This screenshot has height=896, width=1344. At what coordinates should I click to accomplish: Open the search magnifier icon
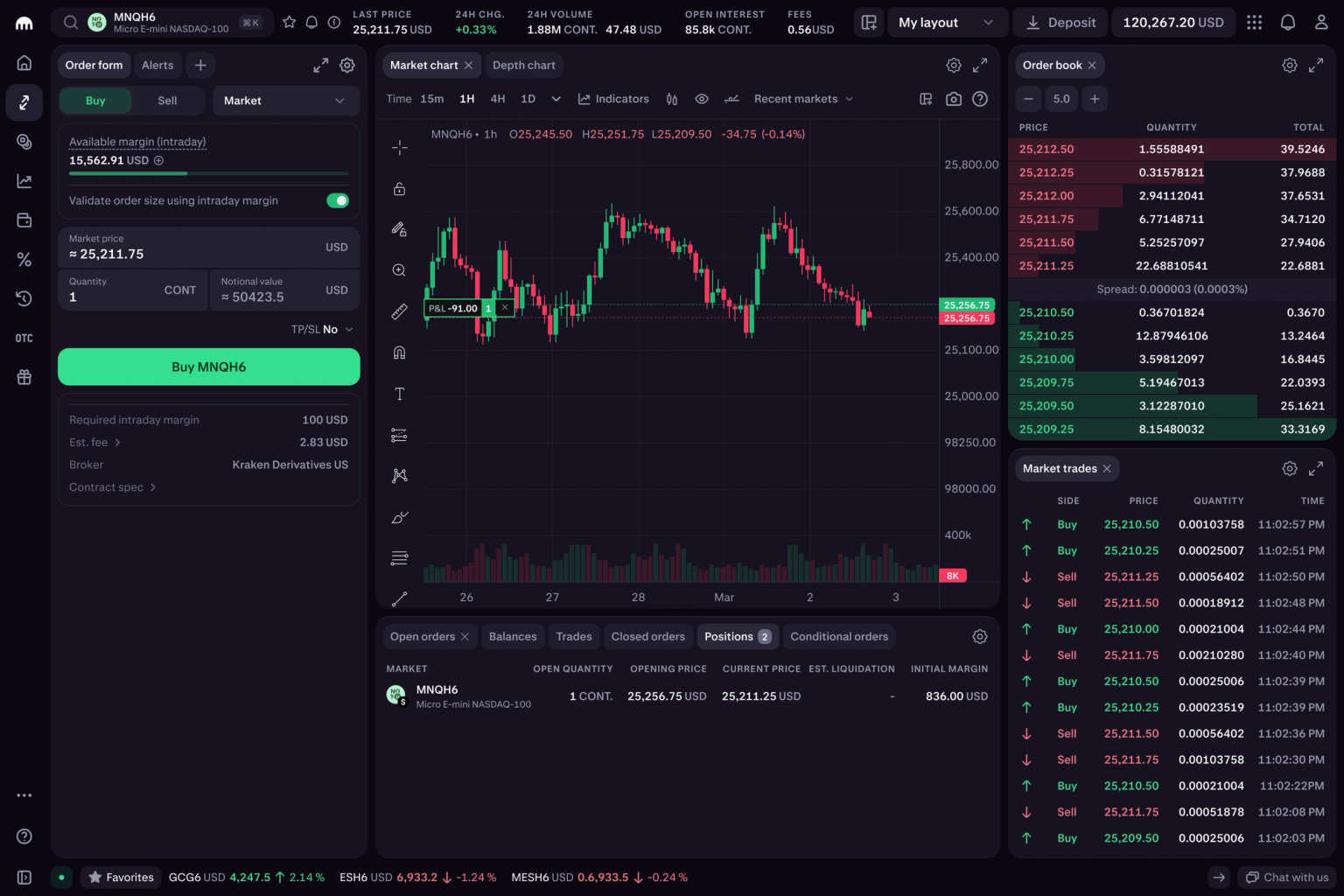click(71, 23)
